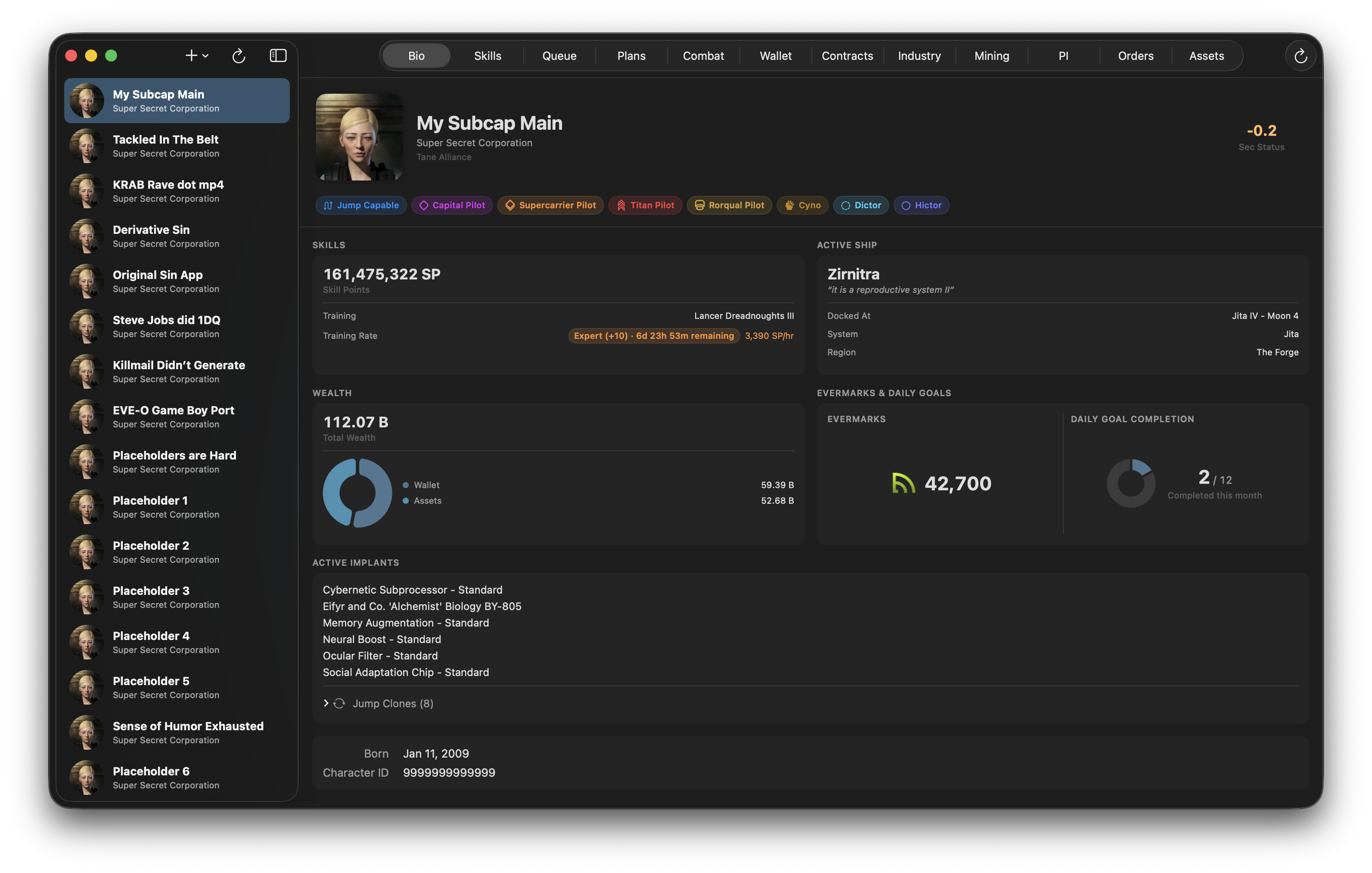This screenshot has height=873, width=1372.
Task: Expand the Jump Clones (8) chevron
Action: tap(326, 703)
